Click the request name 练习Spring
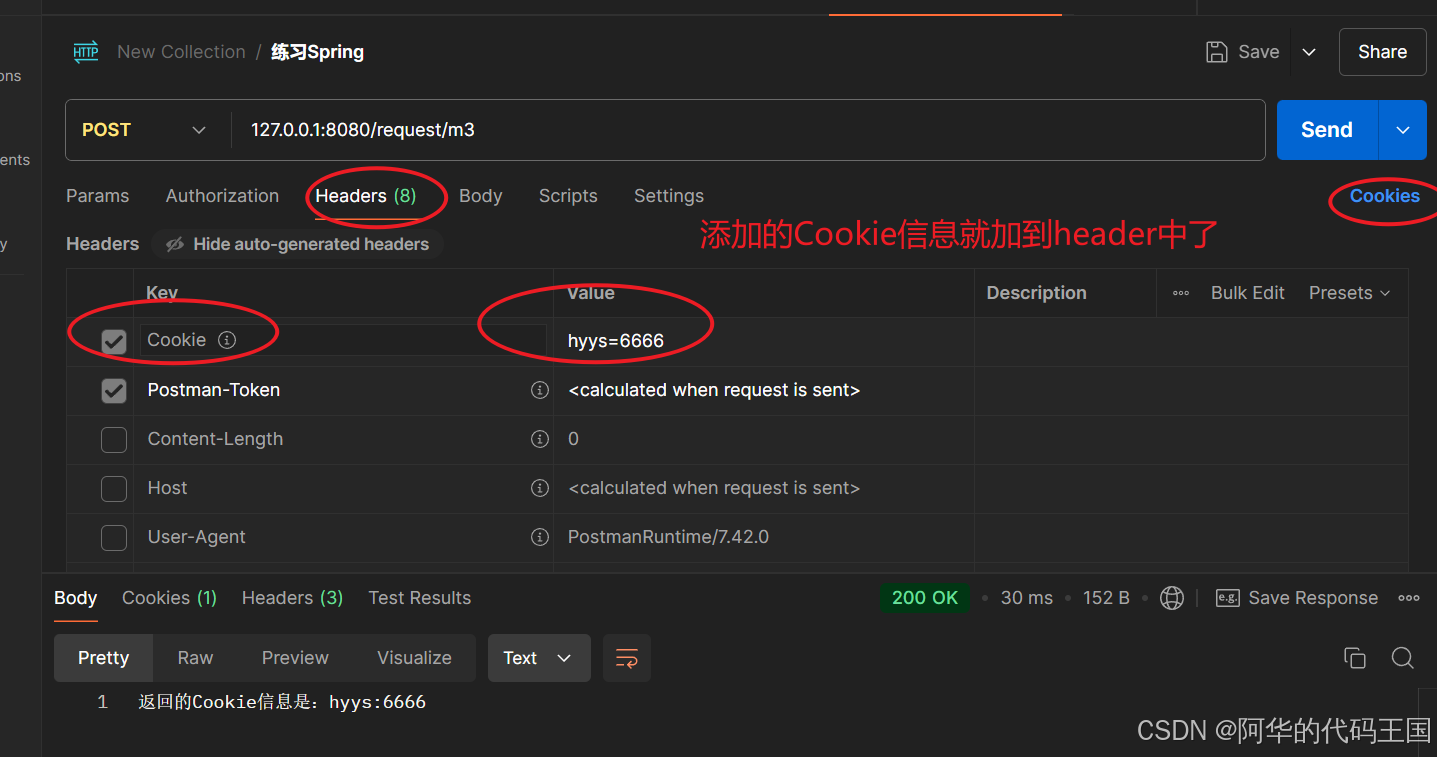This screenshot has height=757, width=1437. click(x=317, y=52)
